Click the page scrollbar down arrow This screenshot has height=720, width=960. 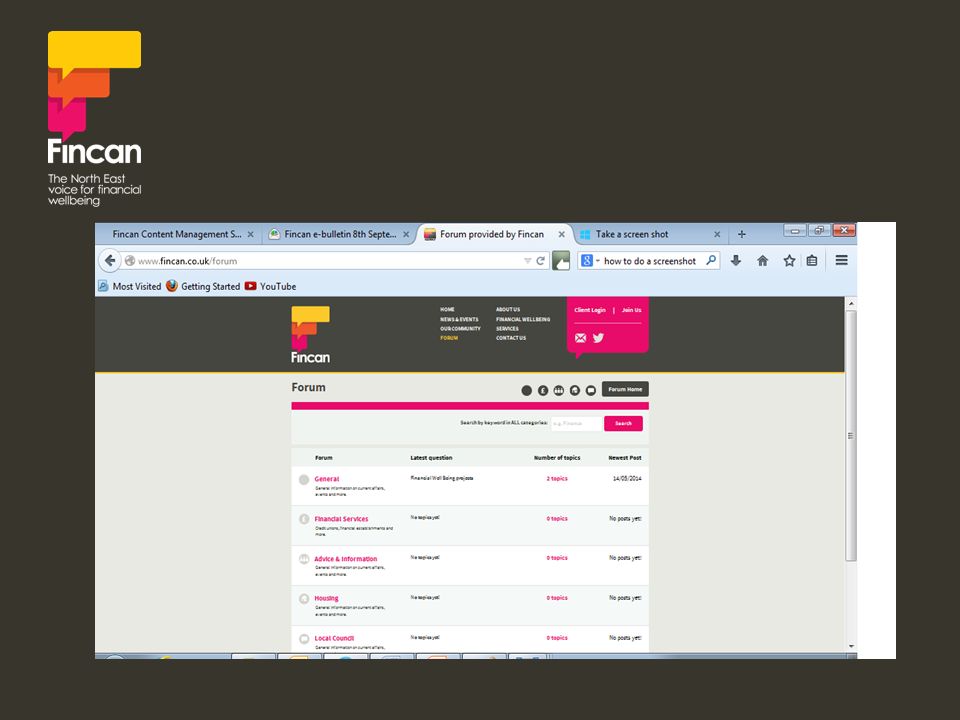click(851, 647)
